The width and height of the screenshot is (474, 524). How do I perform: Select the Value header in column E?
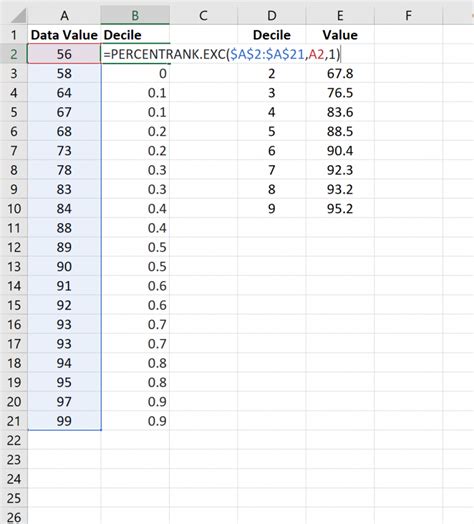[340, 35]
